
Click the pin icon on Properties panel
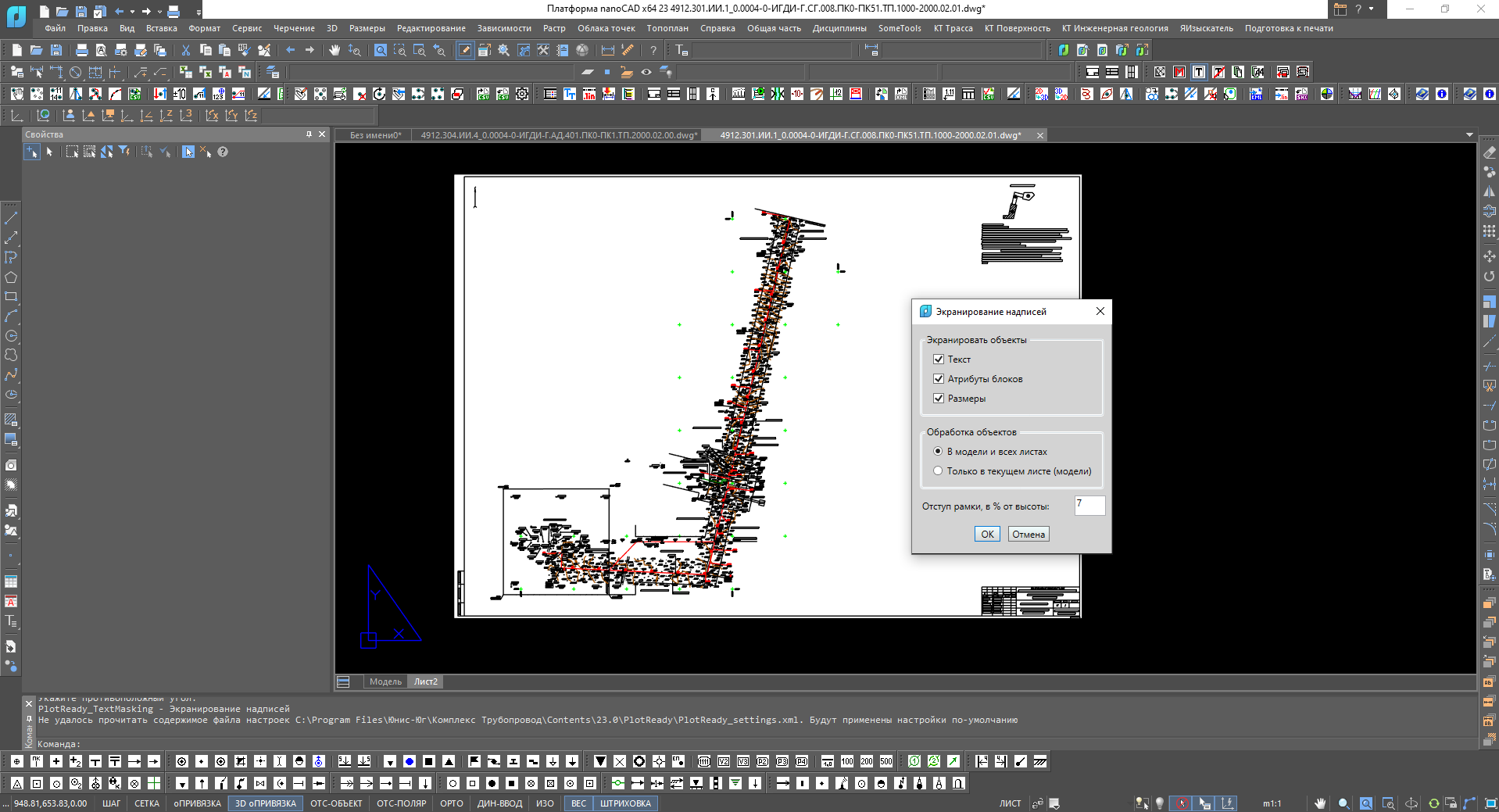click(309, 134)
